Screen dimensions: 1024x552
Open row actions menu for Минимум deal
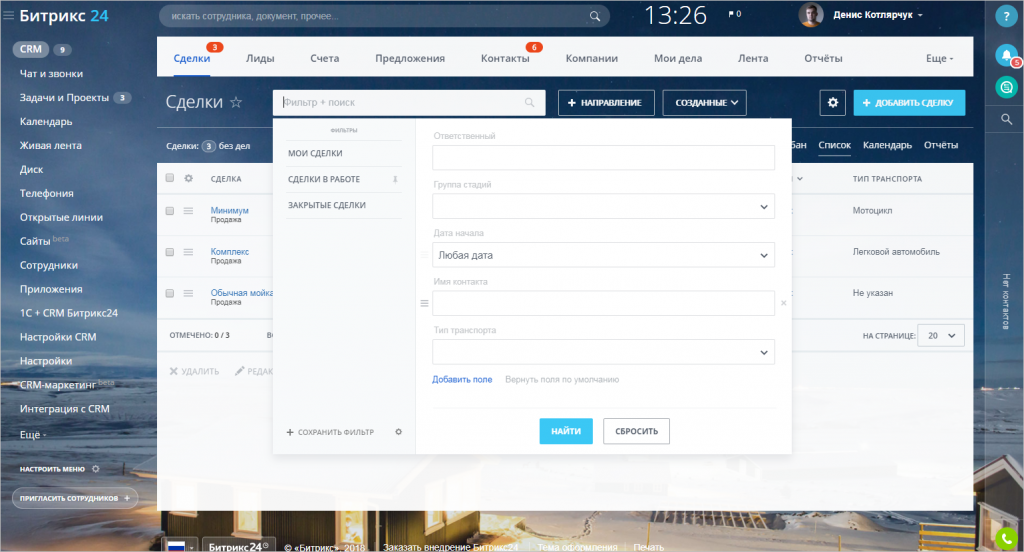pos(188,211)
